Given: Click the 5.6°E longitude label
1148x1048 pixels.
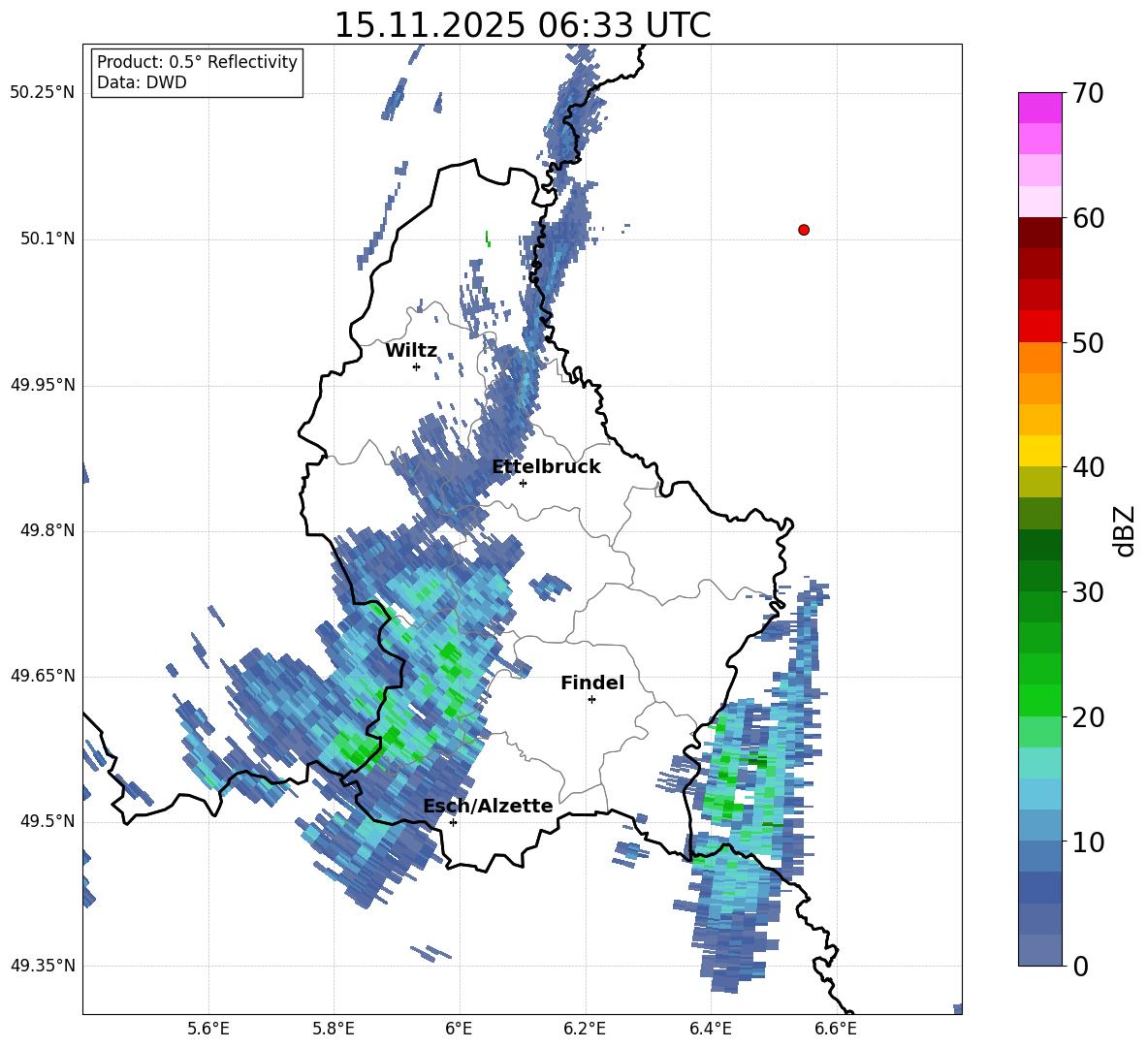Looking at the screenshot, I should pos(208,1029).
